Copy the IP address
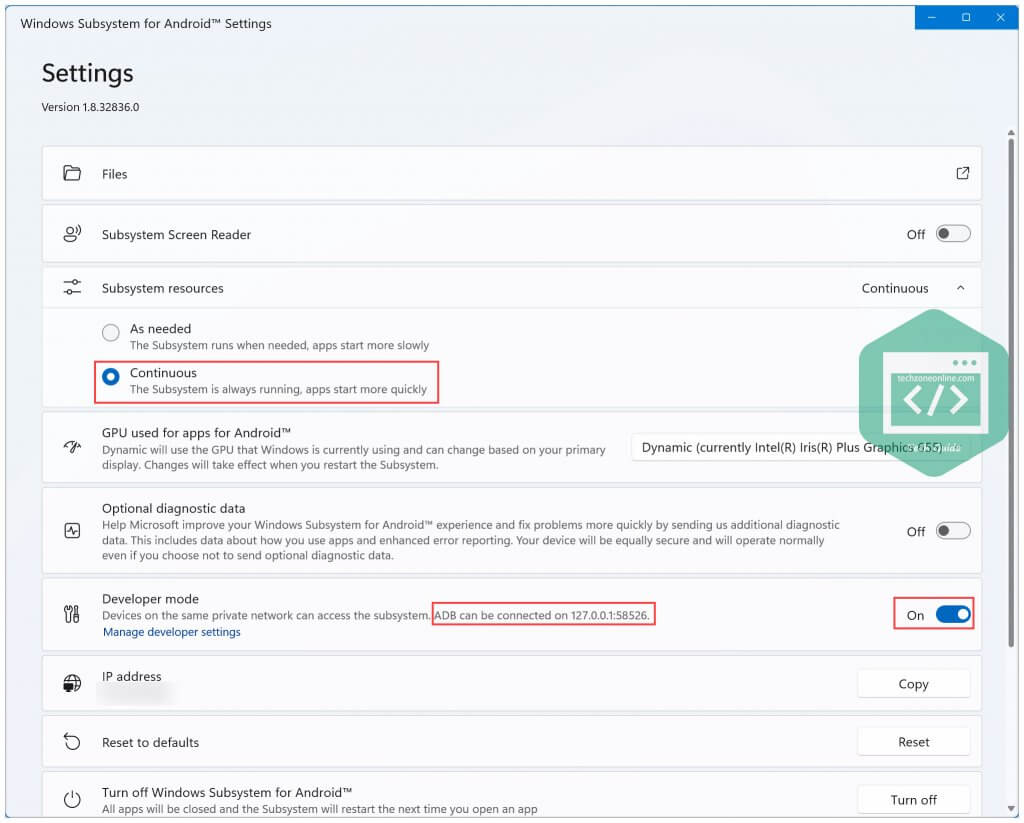Screen dimensions: 1024x823 tap(912, 683)
